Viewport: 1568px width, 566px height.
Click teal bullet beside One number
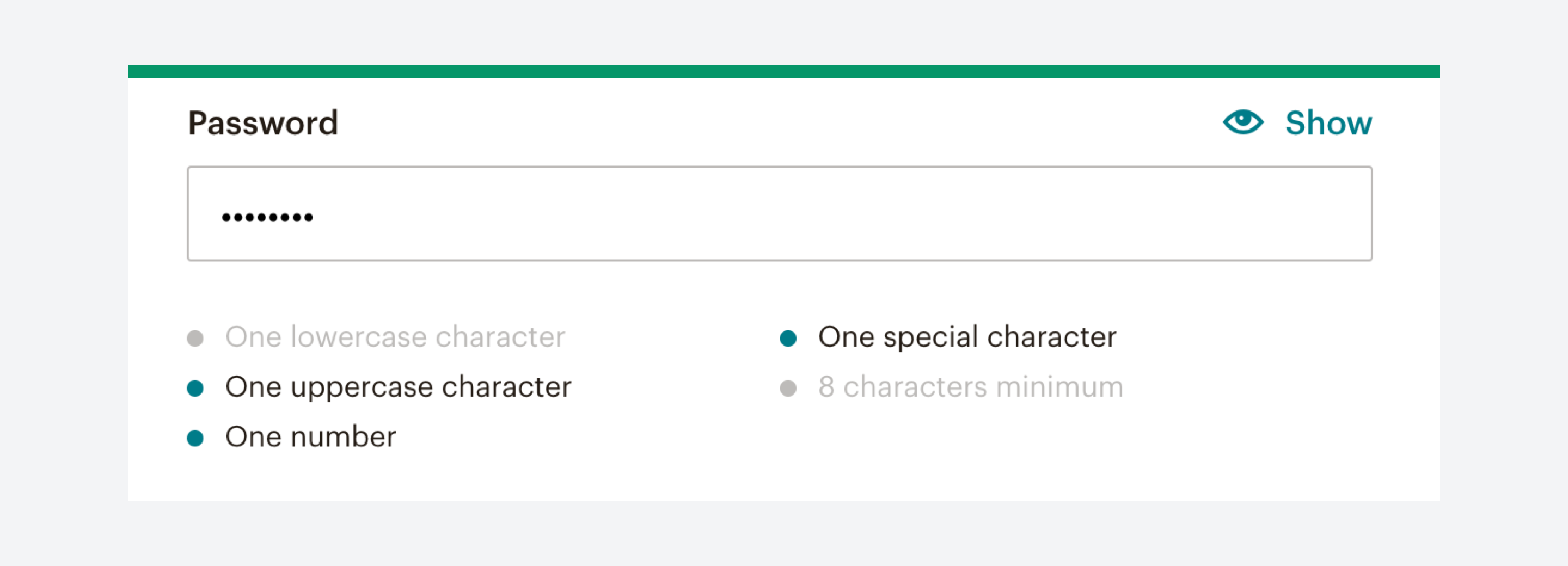[195, 438]
